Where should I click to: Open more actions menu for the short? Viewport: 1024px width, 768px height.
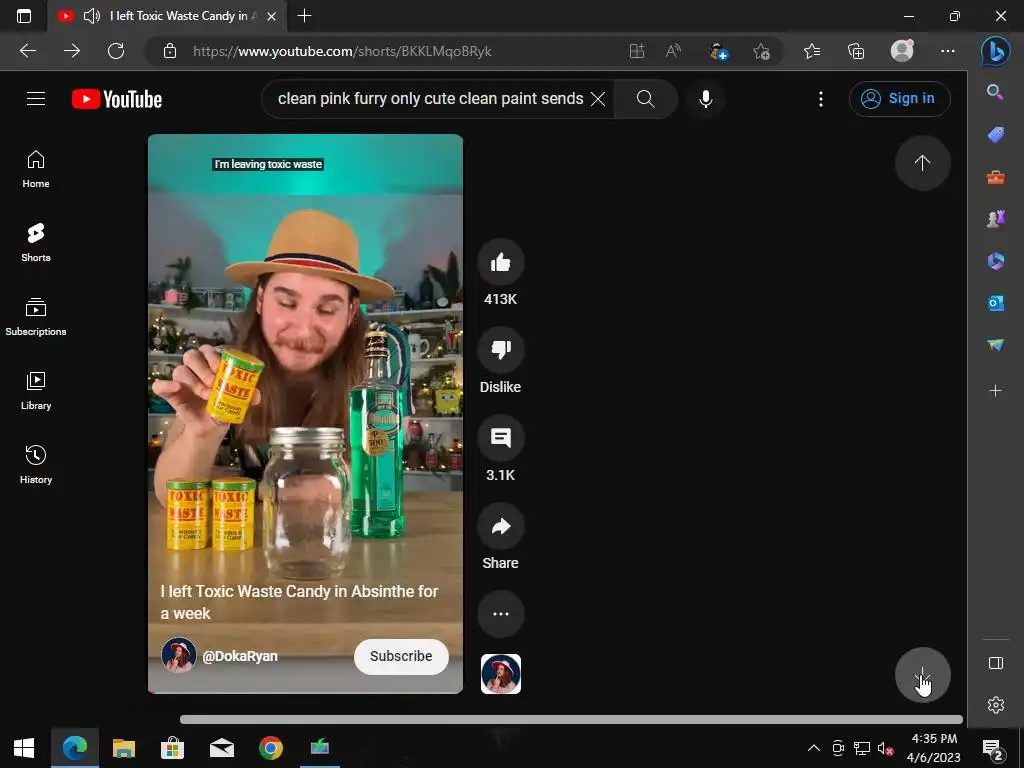click(x=501, y=614)
